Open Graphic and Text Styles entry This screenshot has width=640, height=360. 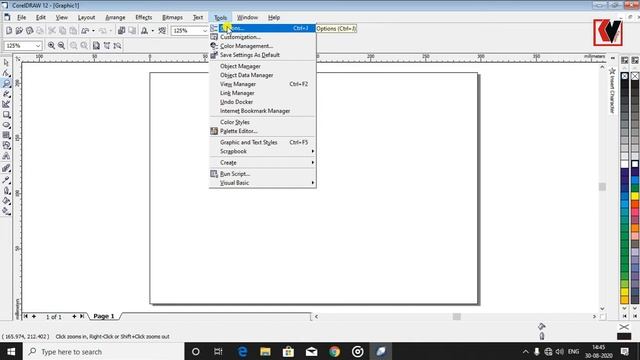tap(263, 142)
